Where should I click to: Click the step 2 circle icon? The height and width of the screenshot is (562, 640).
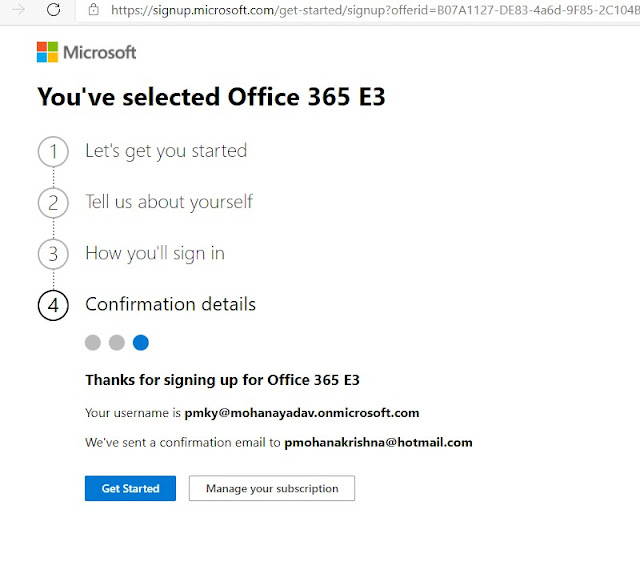(x=53, y=203)
